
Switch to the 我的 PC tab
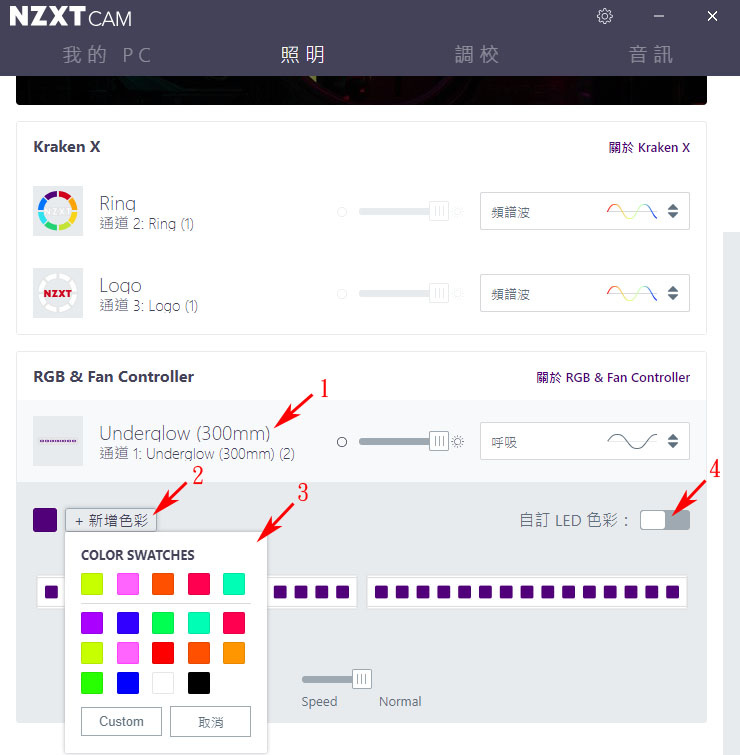(x=107, y=54)
